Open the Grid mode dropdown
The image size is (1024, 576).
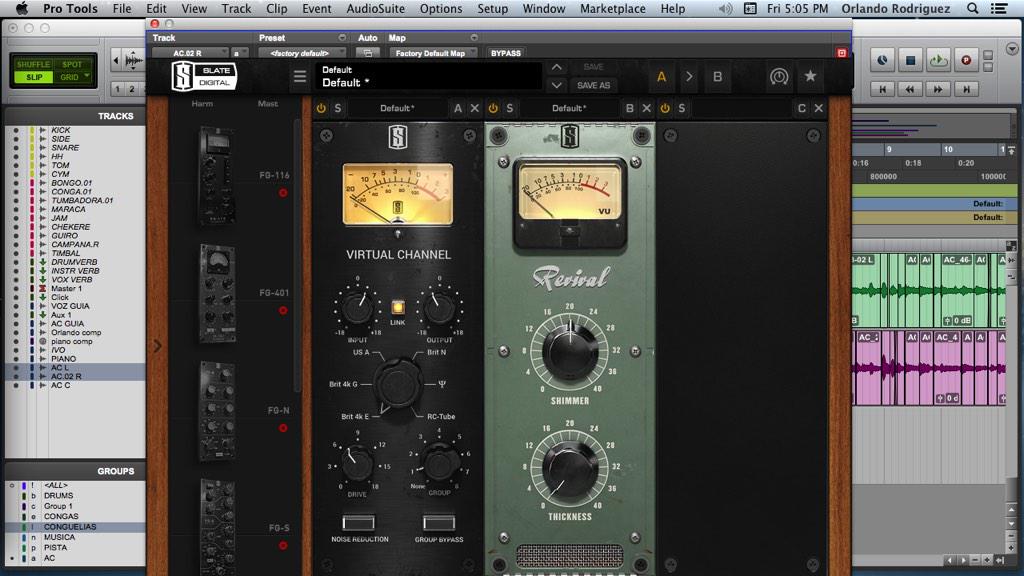coord(73,77)
